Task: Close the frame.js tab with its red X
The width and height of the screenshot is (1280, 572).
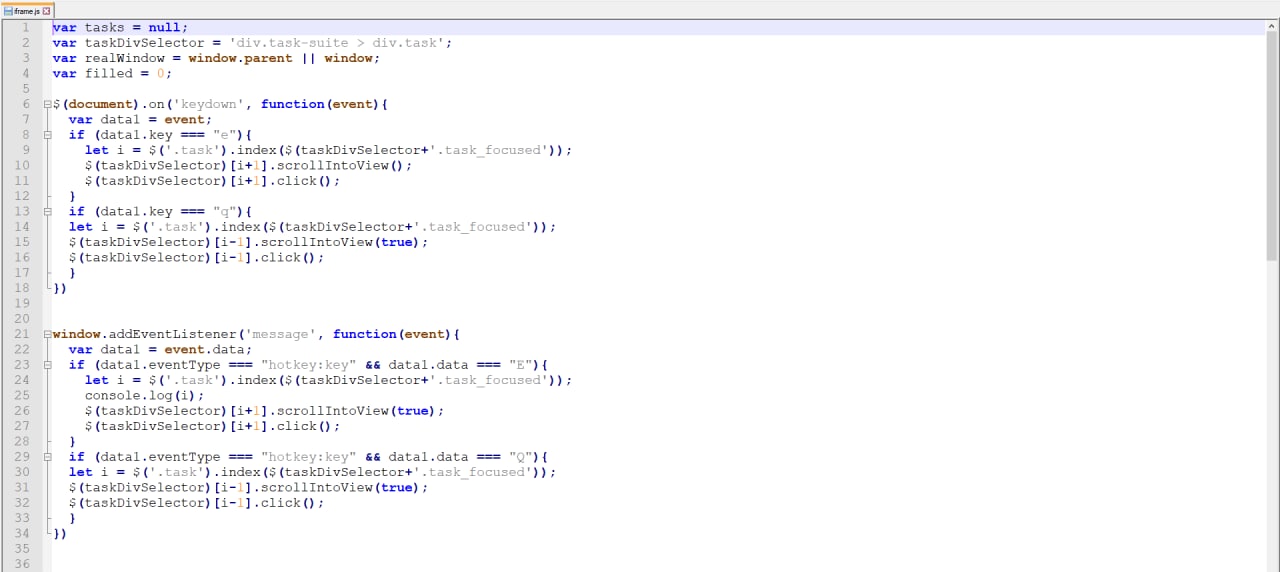Action: tap(47, 10)
